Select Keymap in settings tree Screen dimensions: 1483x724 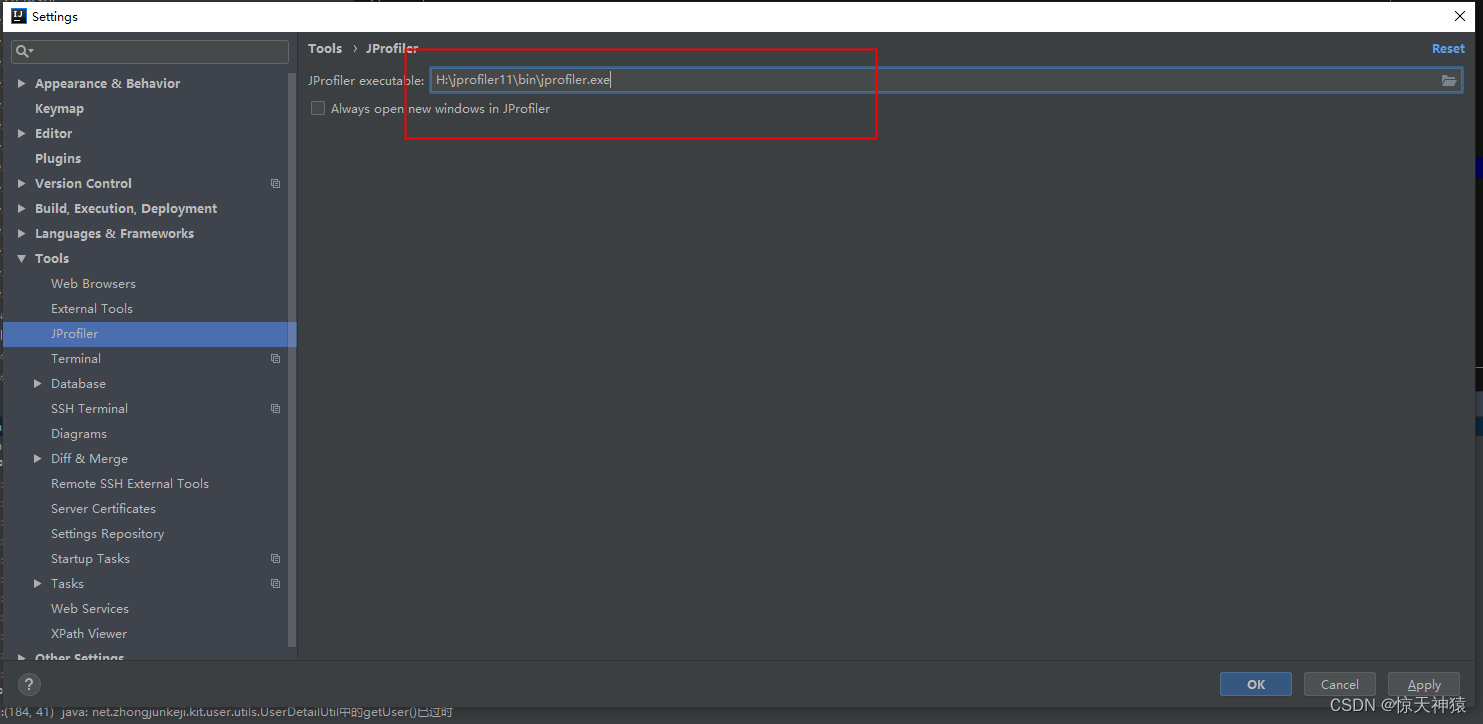[x=59, y=109]
